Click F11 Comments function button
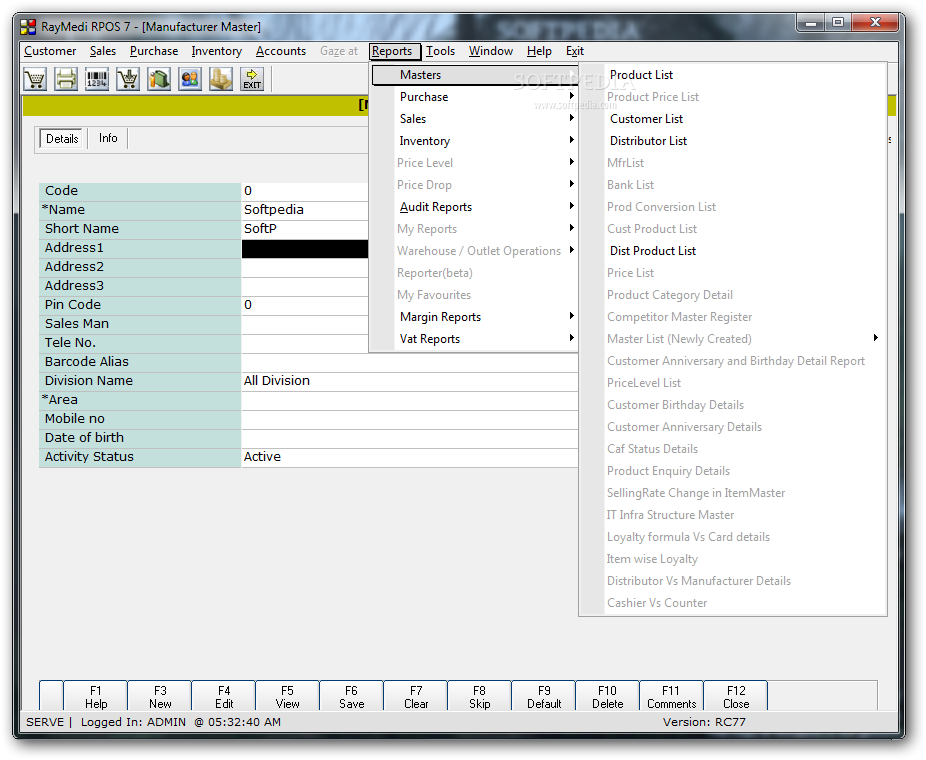 [x=671, y=697]
